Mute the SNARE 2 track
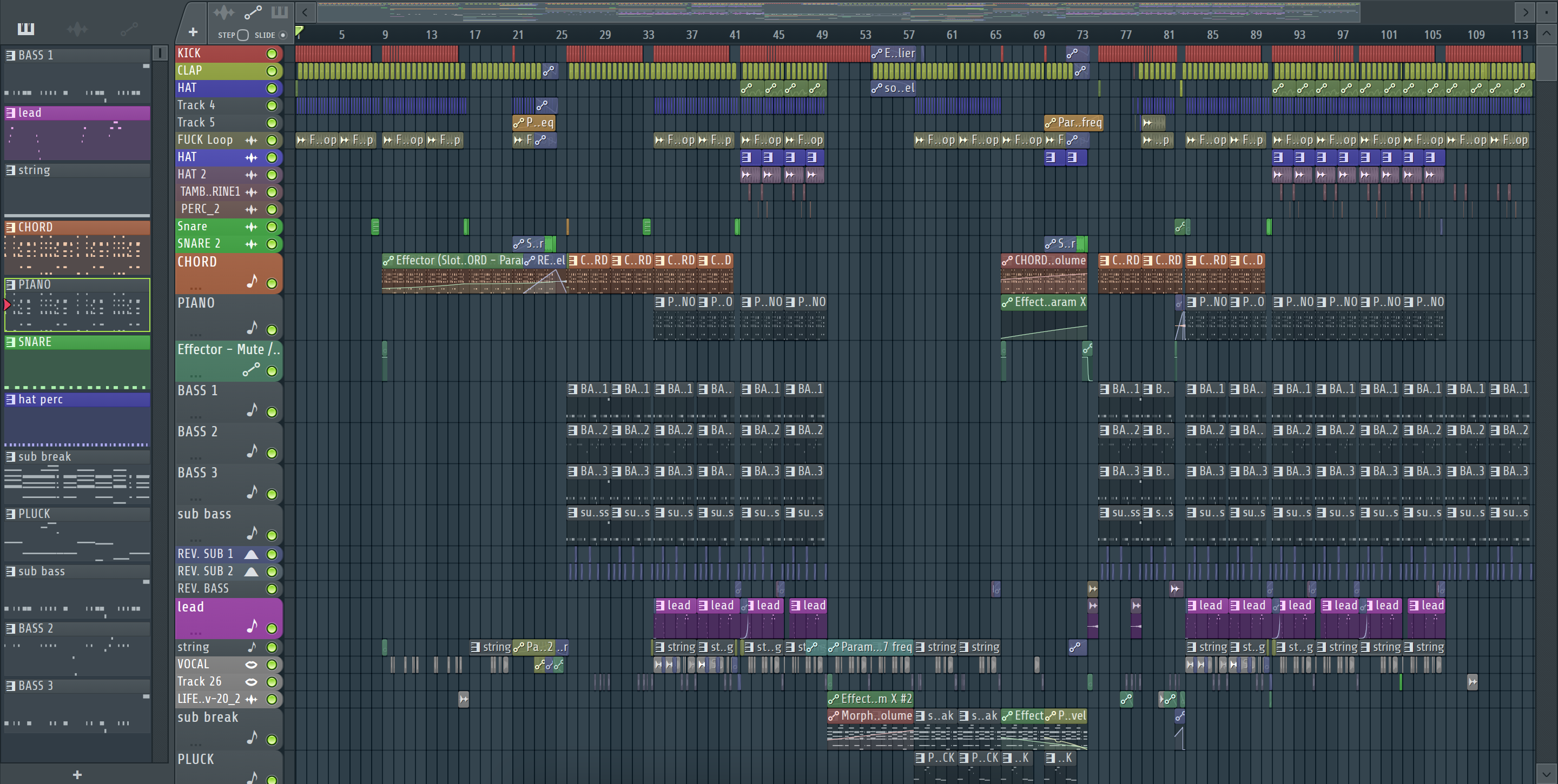This screenshot has height=784, width=1558. coord(272,244)
